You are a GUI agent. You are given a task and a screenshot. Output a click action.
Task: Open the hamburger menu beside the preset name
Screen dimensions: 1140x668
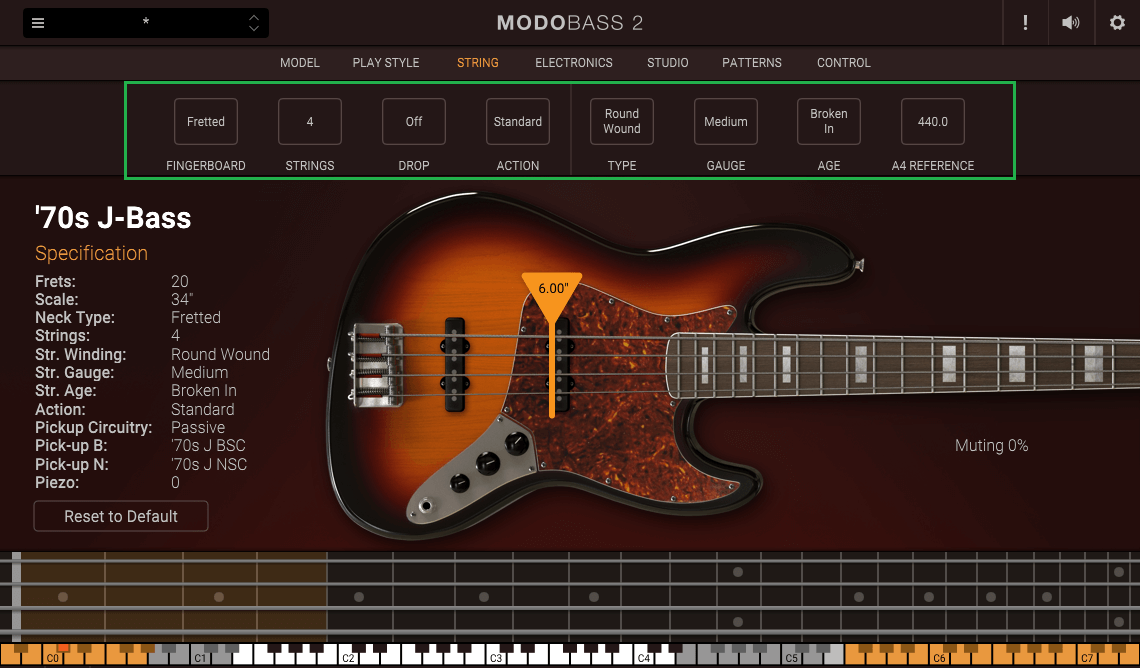pyautogui.click(x=38, y=23)
